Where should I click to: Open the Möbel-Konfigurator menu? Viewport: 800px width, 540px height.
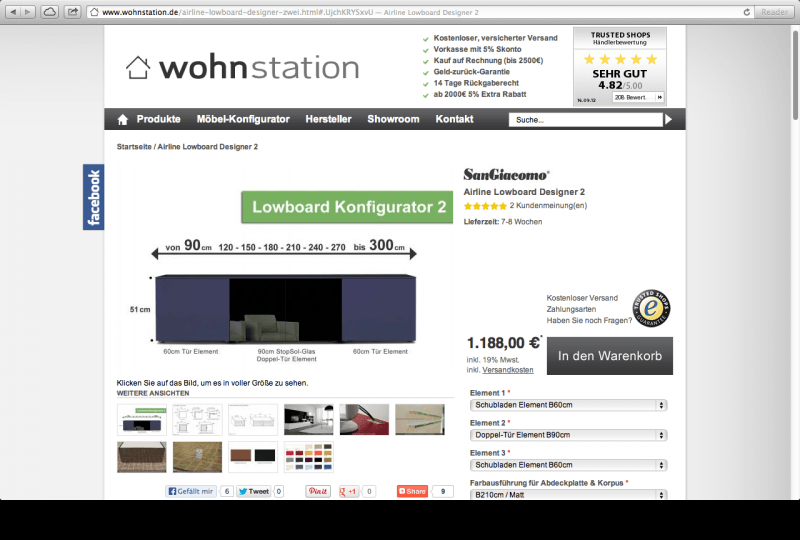[x=243, y=119]
